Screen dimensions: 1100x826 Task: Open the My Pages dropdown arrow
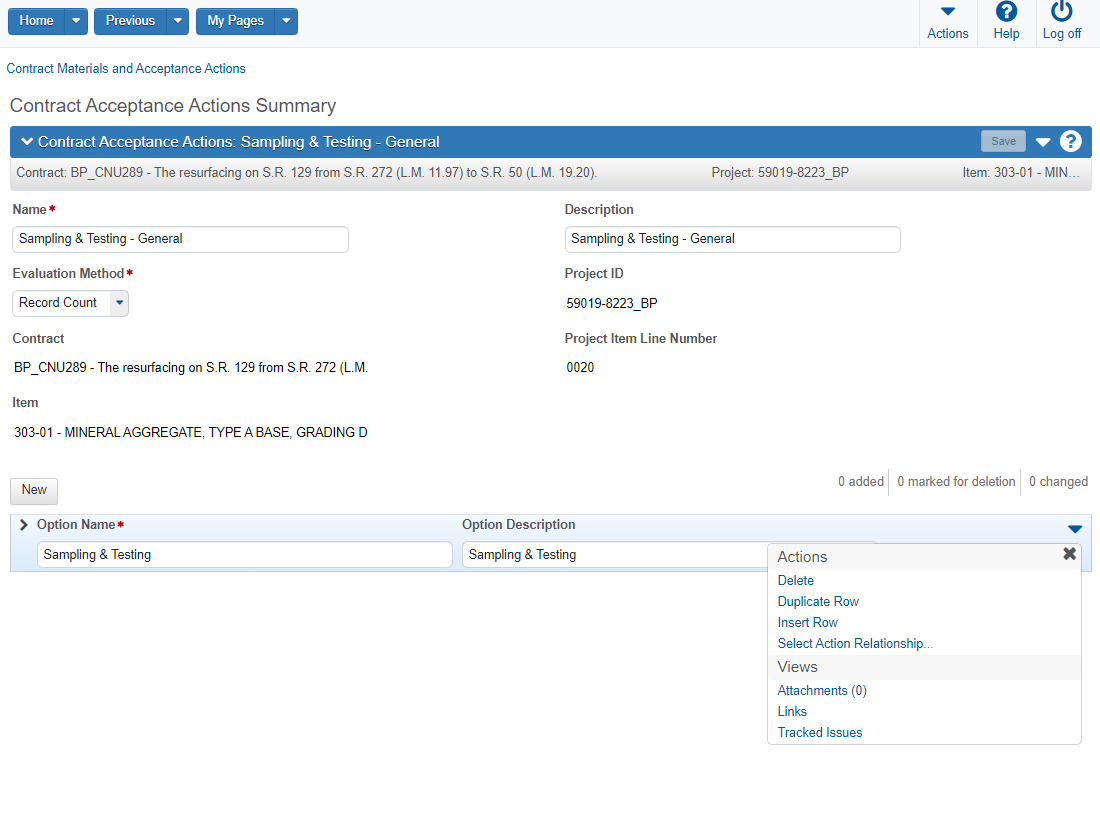286,21
